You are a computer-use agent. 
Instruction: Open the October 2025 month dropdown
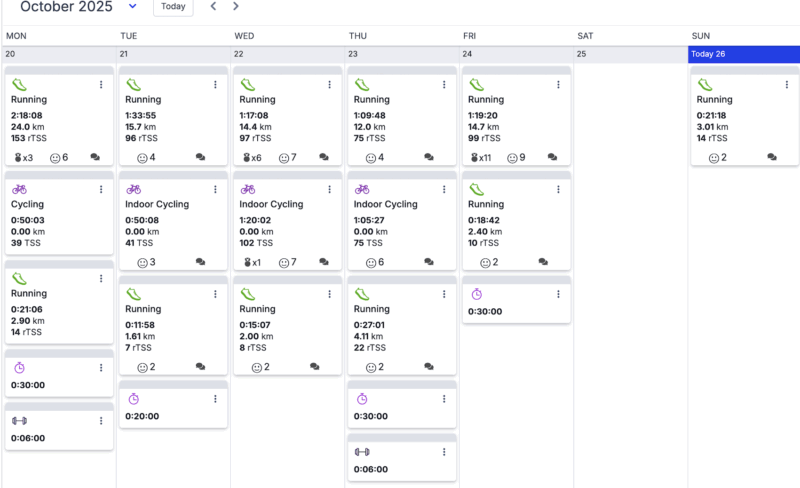point(133,7)
